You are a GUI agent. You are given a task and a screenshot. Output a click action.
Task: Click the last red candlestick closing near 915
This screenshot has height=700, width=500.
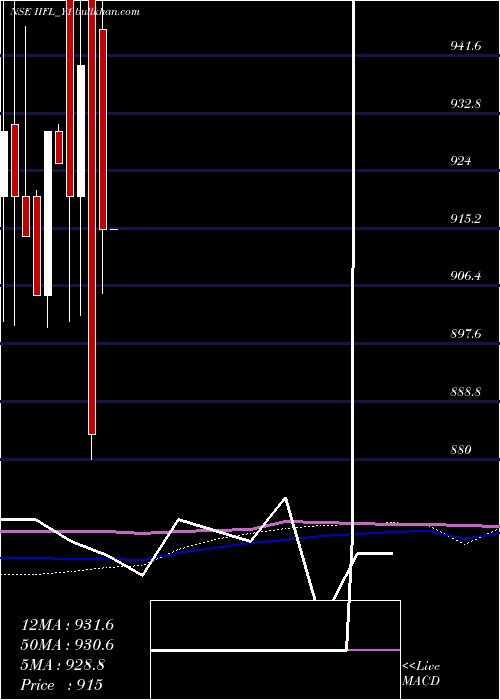pos(103,129)
